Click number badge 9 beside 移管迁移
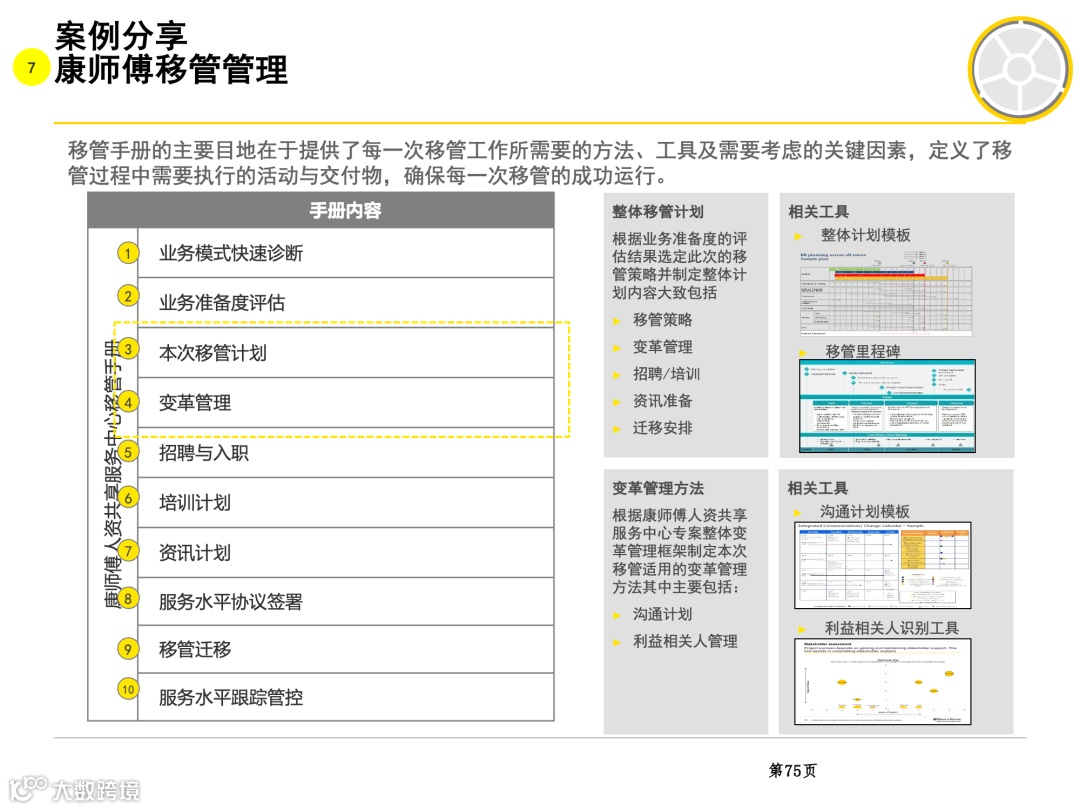1080x810 pixels. coord(127,649)
